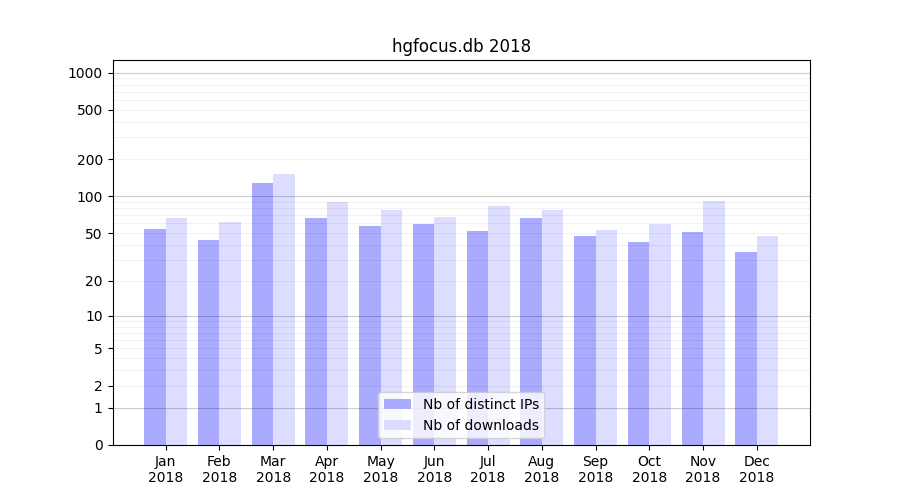Select the Apr 2018 downloads bar
The width and height of the screenshot is (900, 500).
tap(338, 323)
